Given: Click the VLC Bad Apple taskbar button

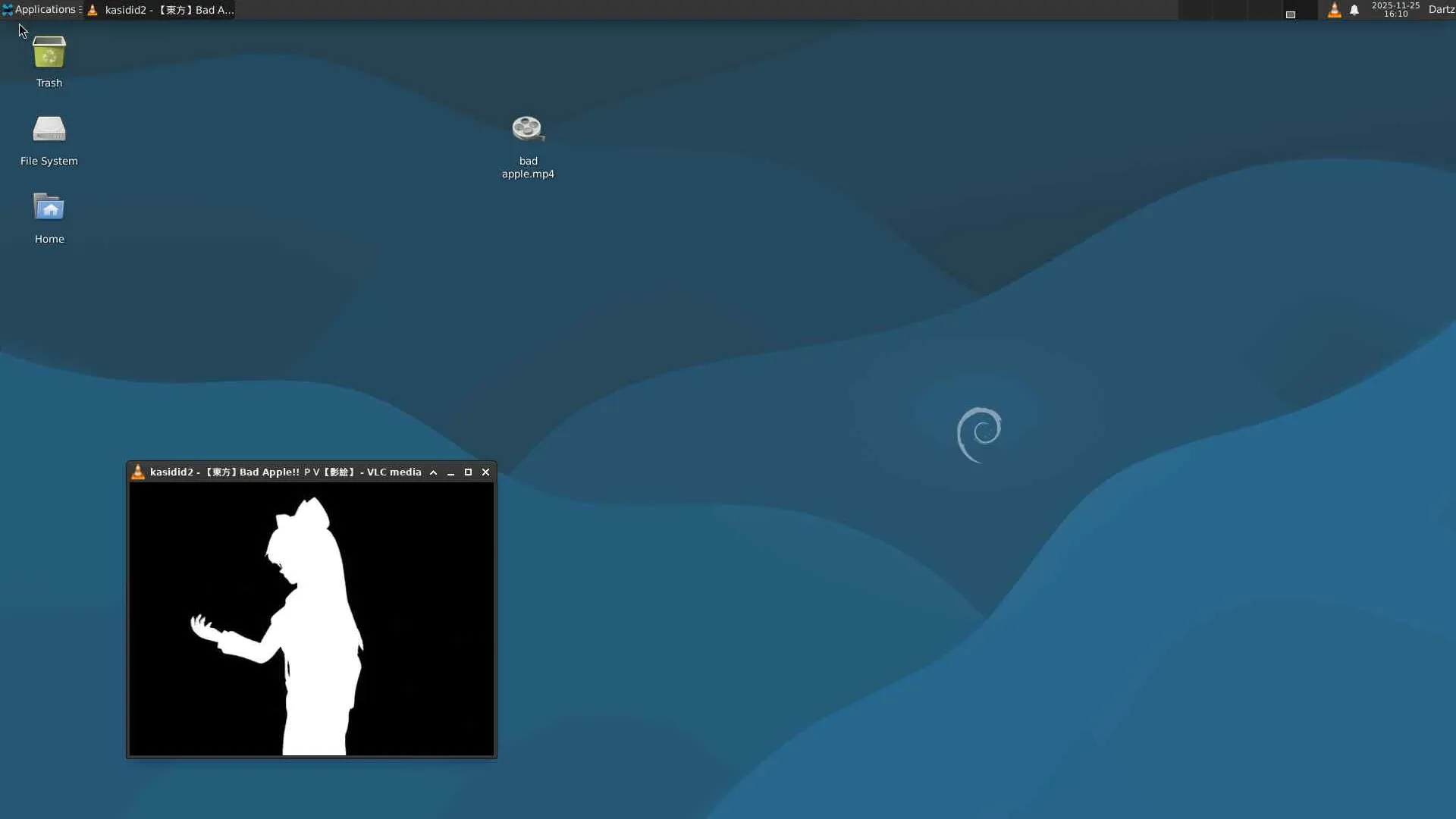Looking at the screenshot, I should click(x=161, y=10).
